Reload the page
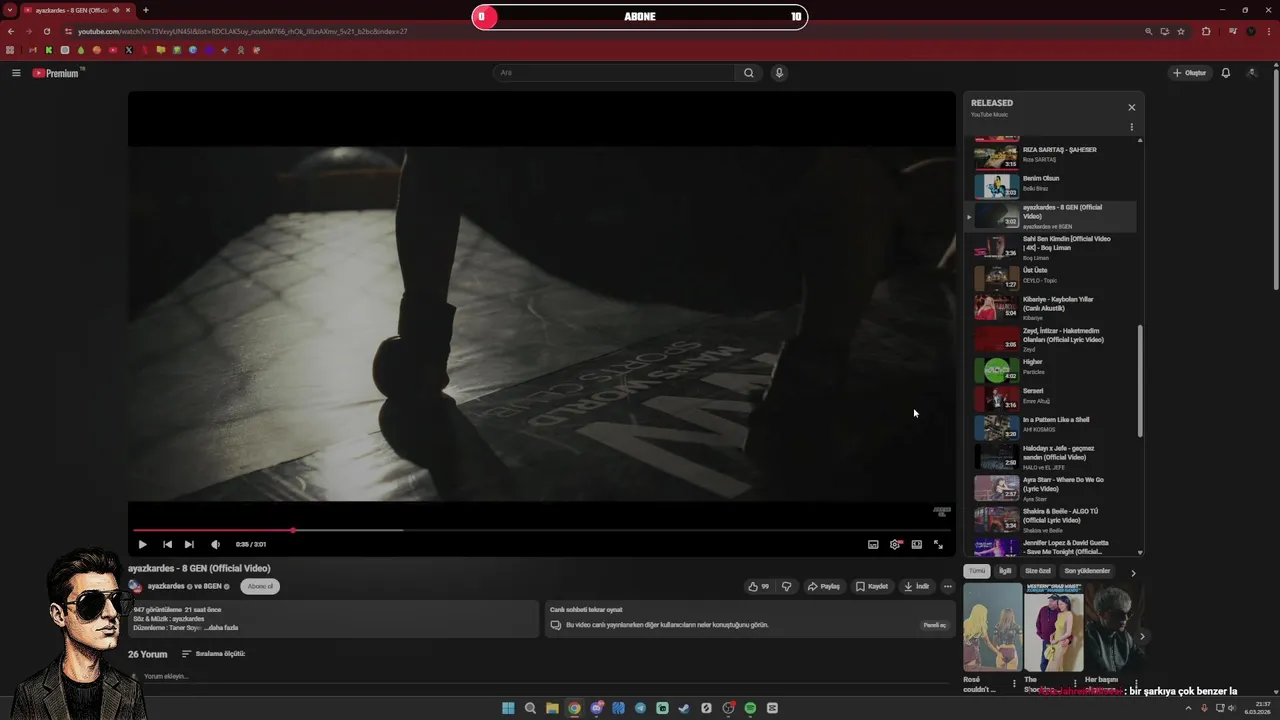Viewport: 1280px width, 720px height. point(46,31)
